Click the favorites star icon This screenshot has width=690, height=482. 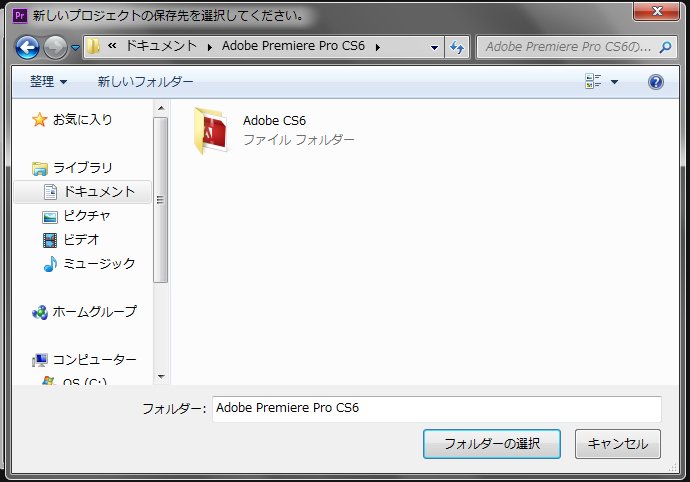point(39,119)
